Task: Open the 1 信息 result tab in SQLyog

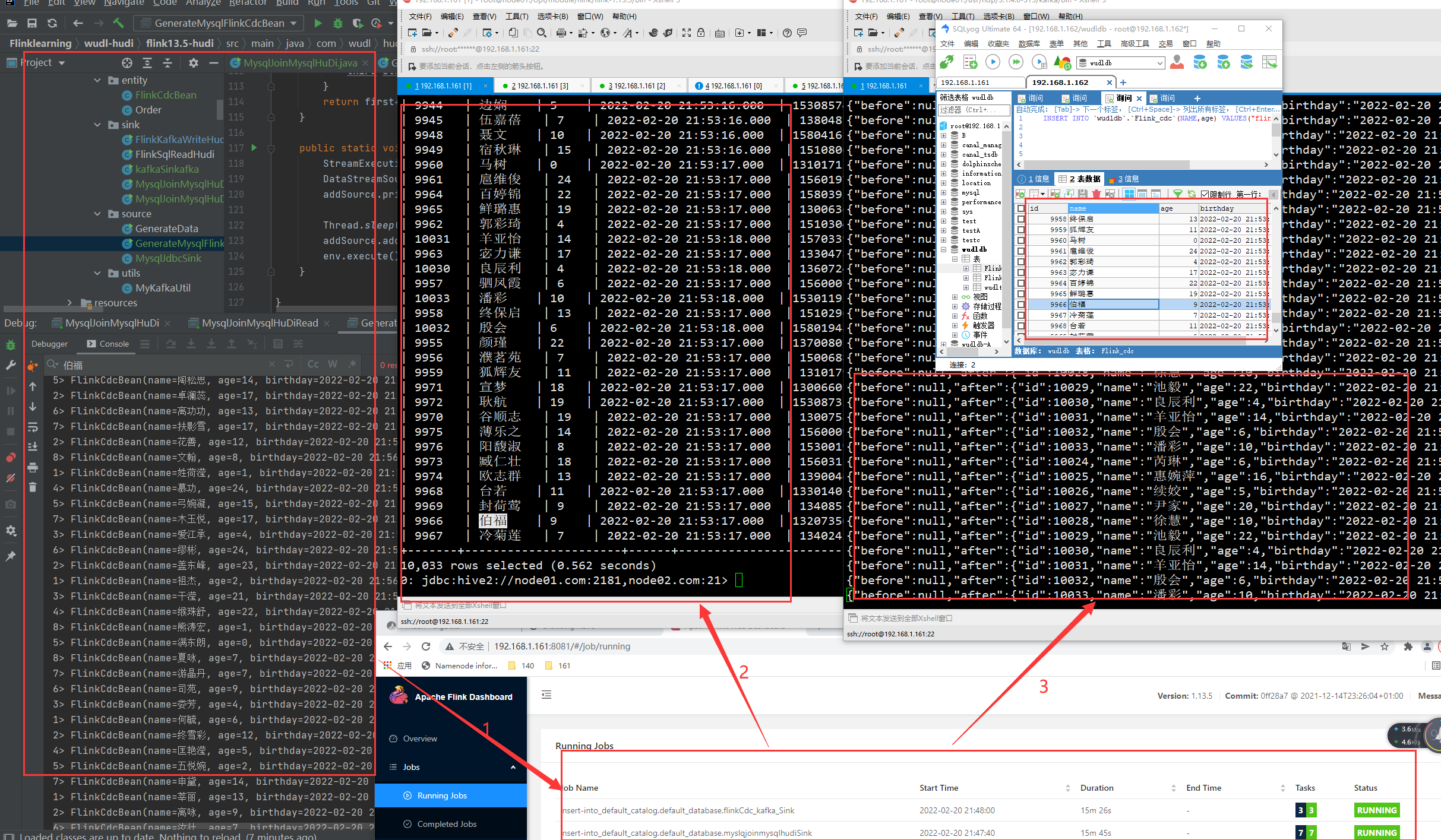Action: [x=1034, y=179]
